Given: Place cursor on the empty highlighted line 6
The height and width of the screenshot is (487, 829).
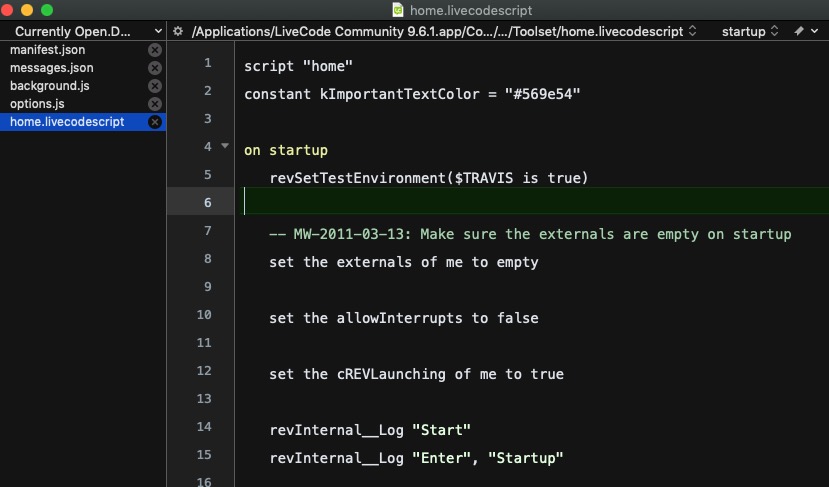Looking at the screenshot, I should tap(500, 203).
